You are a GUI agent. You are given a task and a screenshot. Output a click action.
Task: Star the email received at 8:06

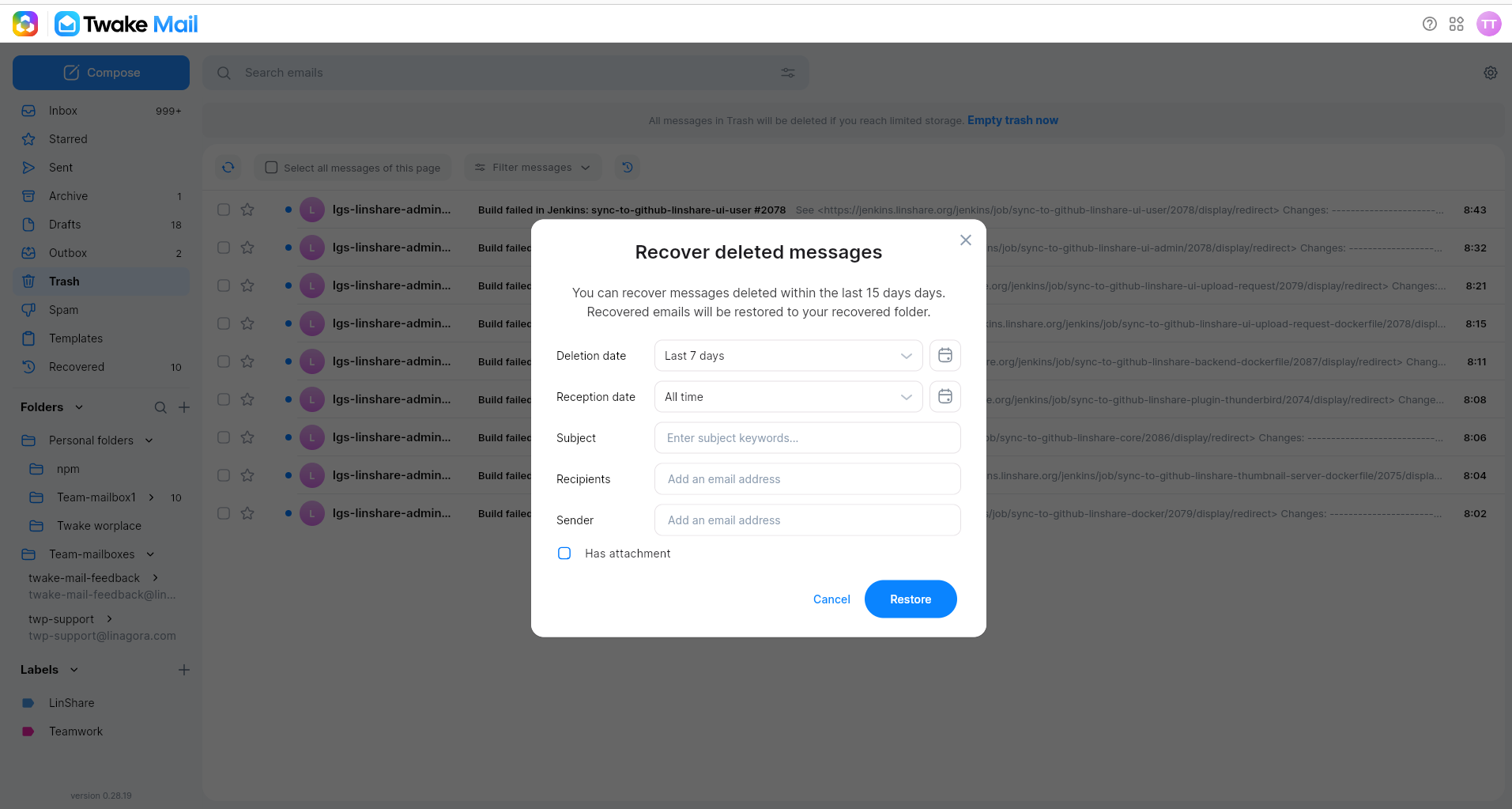(x=247, y=437)
